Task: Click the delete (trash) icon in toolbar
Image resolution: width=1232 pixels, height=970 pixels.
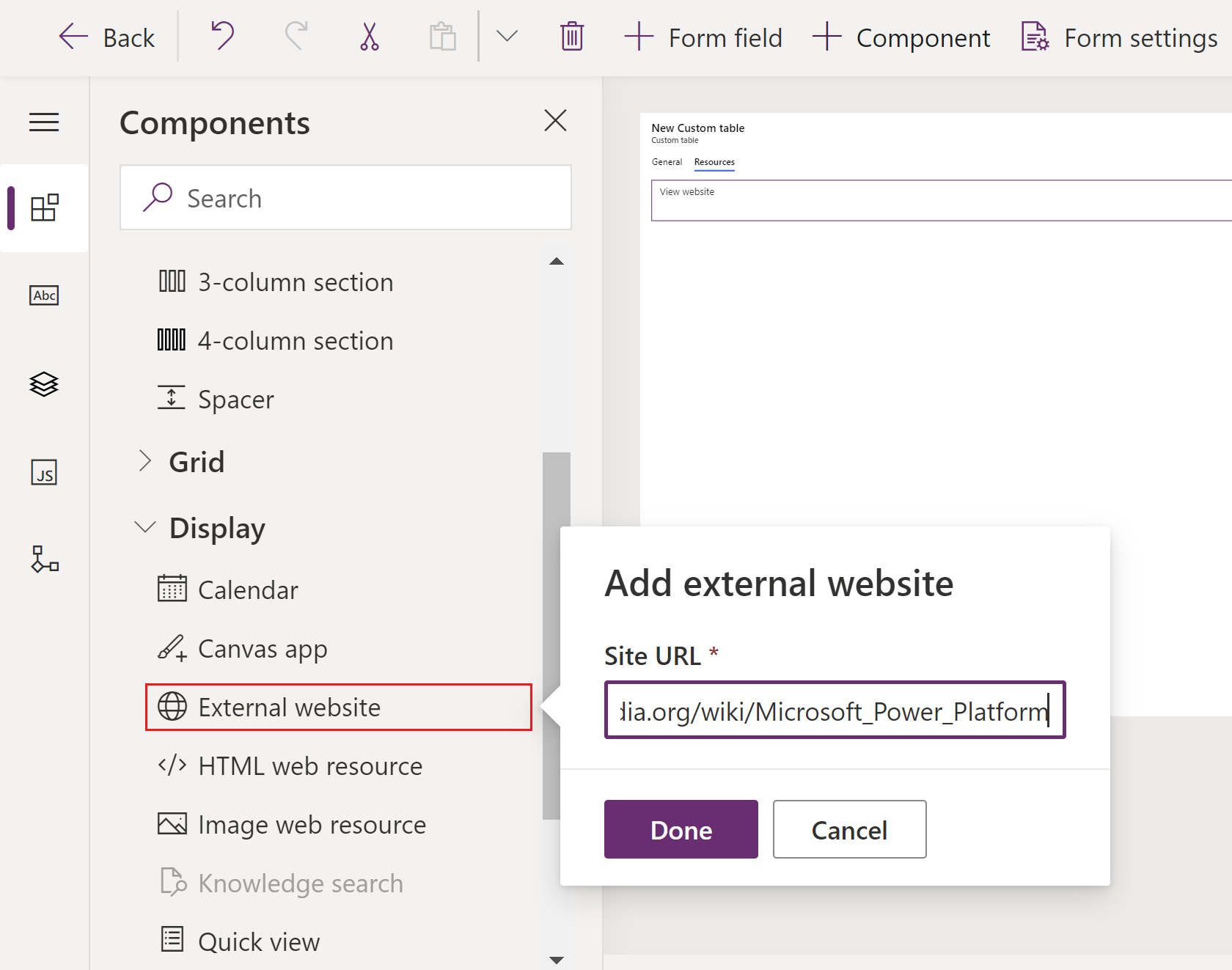Action: pyautogui.click(x=571, y=36)
